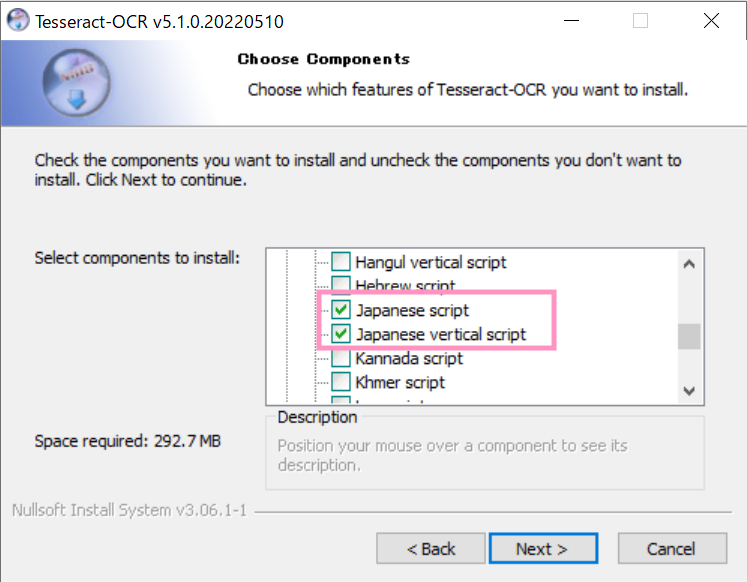Click the scrollbar down arrow
Image resolution: width=748 pixels, height=582 pixels.
[x=689, y=391]
